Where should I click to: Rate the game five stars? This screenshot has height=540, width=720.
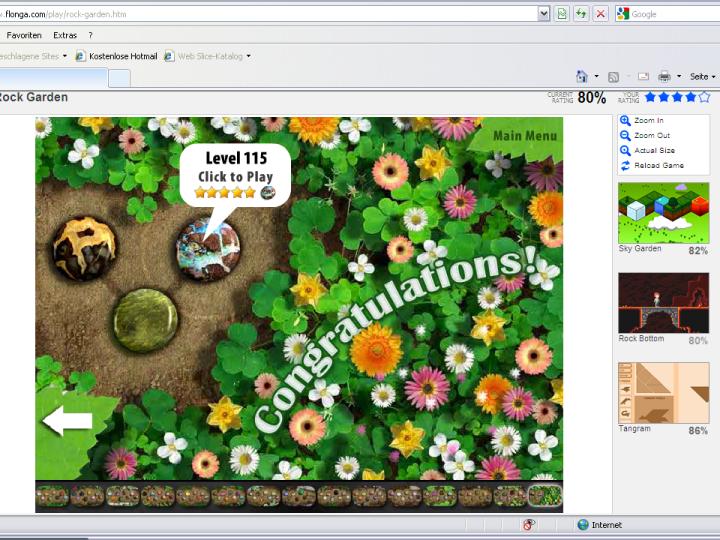point(704,97)
